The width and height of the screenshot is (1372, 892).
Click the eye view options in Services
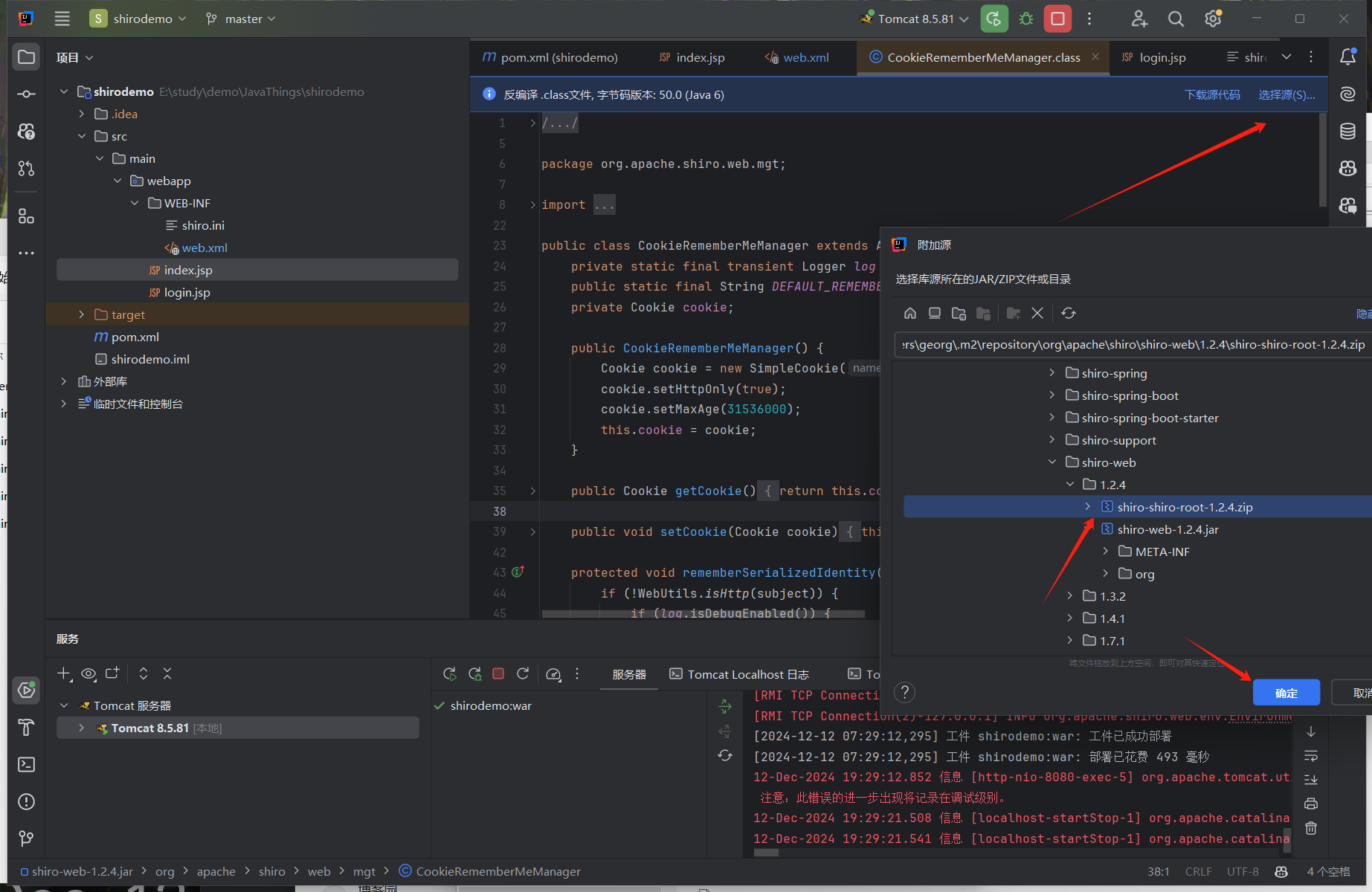click(88, 673)
